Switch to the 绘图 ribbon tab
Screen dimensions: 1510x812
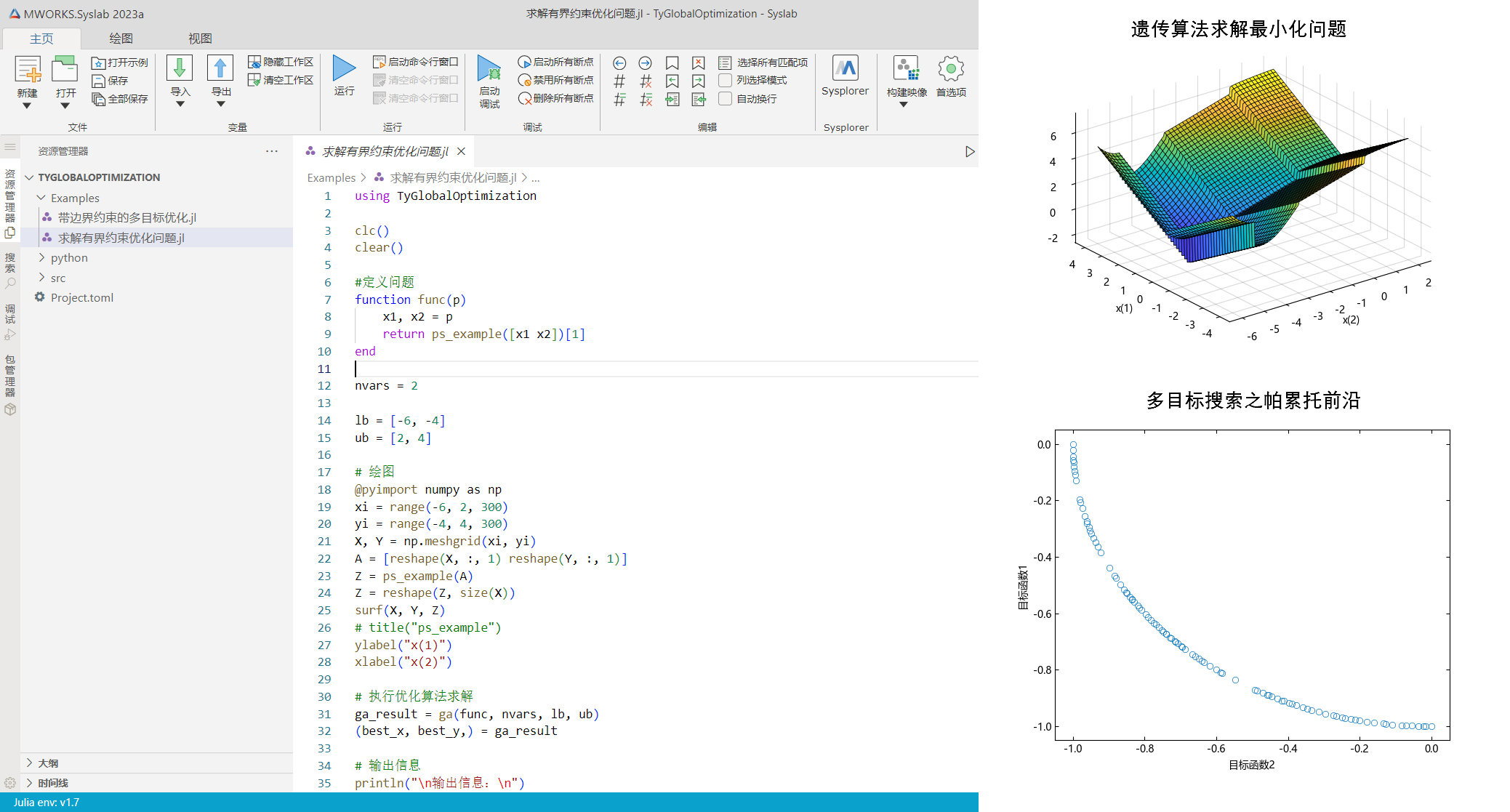click(x=121, y=39)
